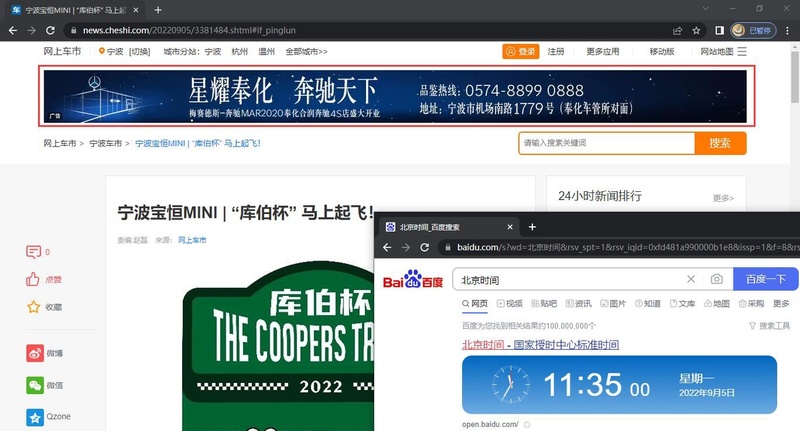Click the Baidu 百度 logo
The image size is (800, 431).
click(x=413, y=280)
